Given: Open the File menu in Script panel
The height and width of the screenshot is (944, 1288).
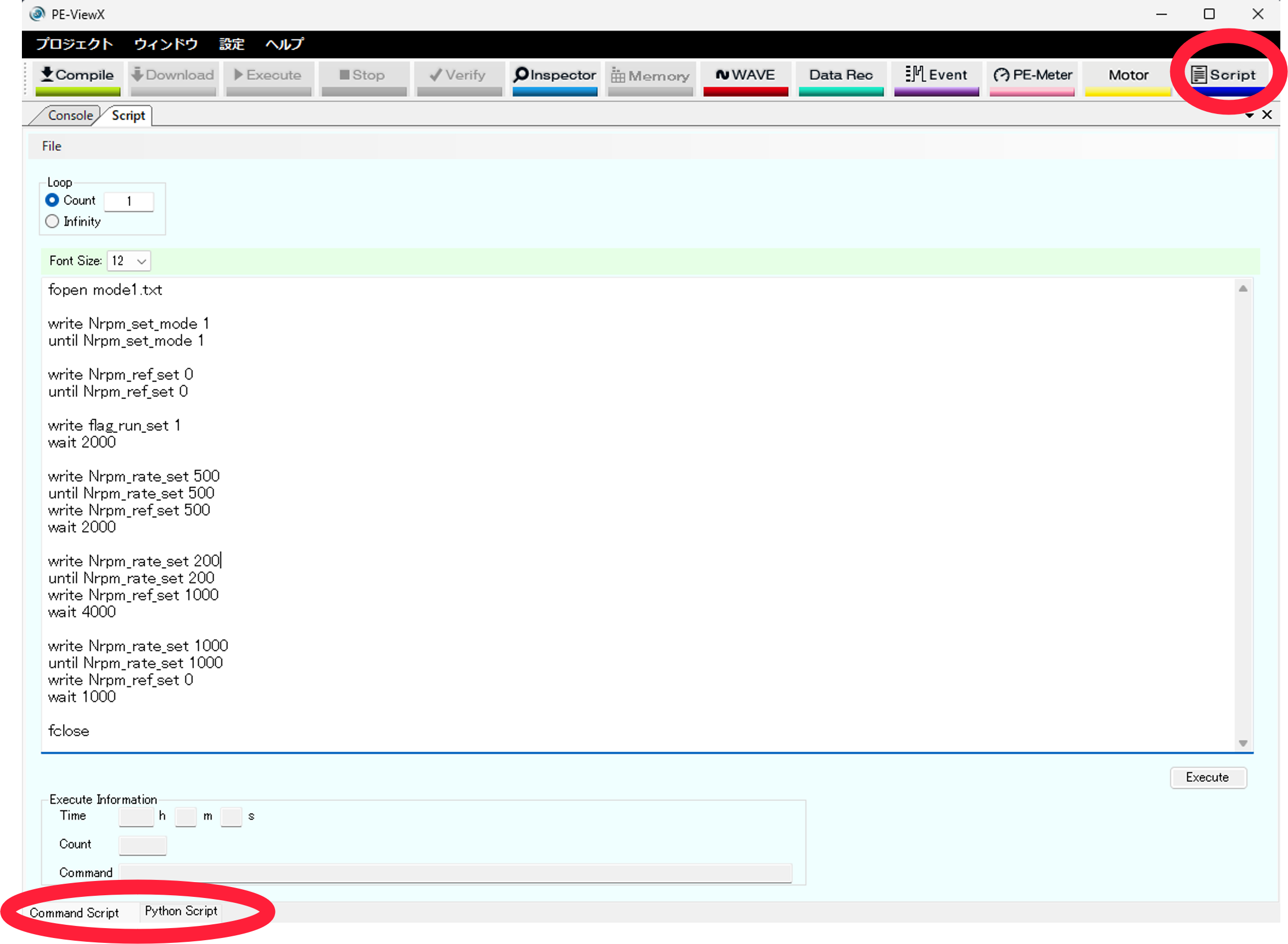Looking at the screenshot, I should (x=51, y=146).
